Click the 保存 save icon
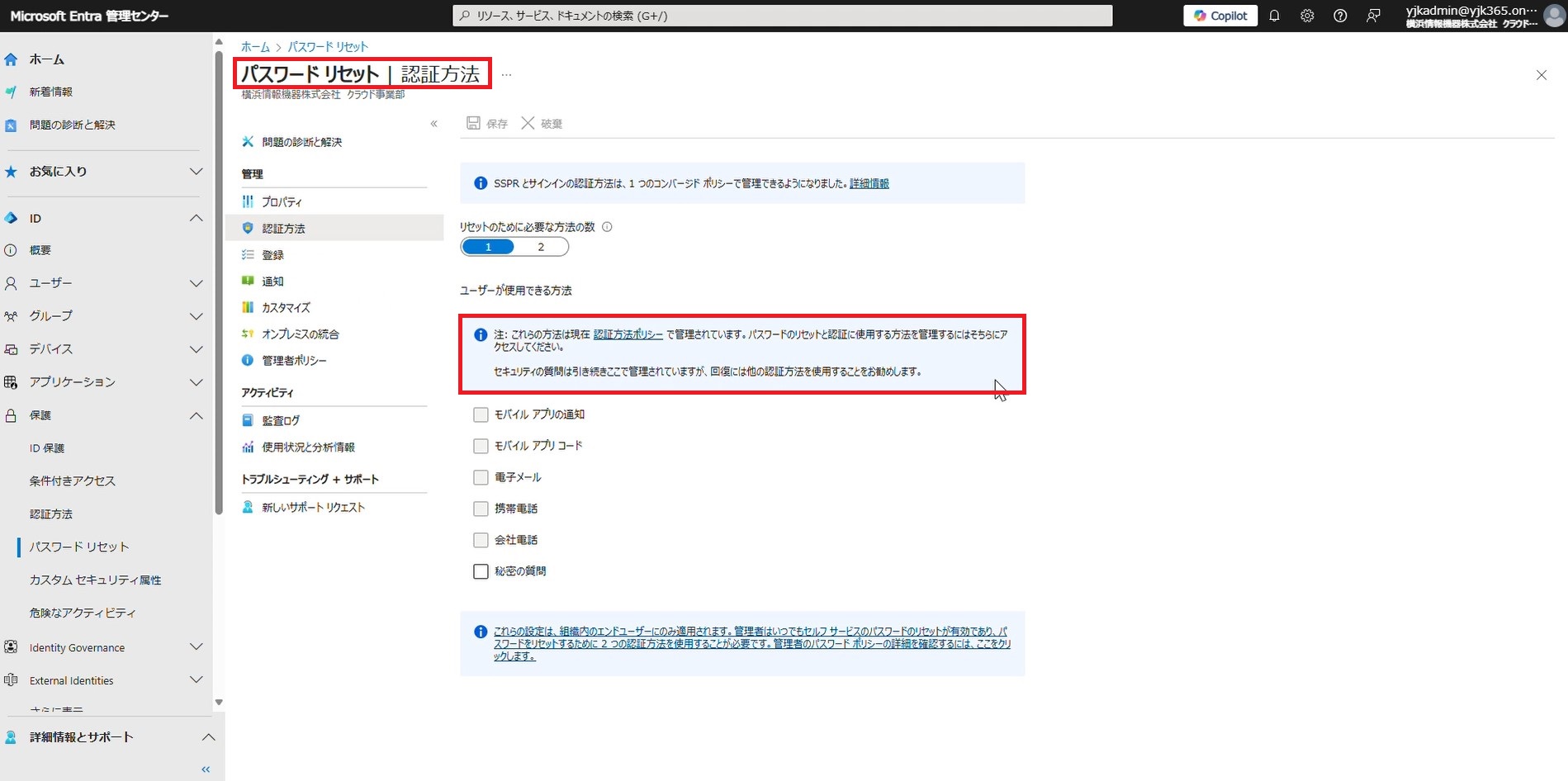The image size is (1568, 781). click(x=474, y=123)
